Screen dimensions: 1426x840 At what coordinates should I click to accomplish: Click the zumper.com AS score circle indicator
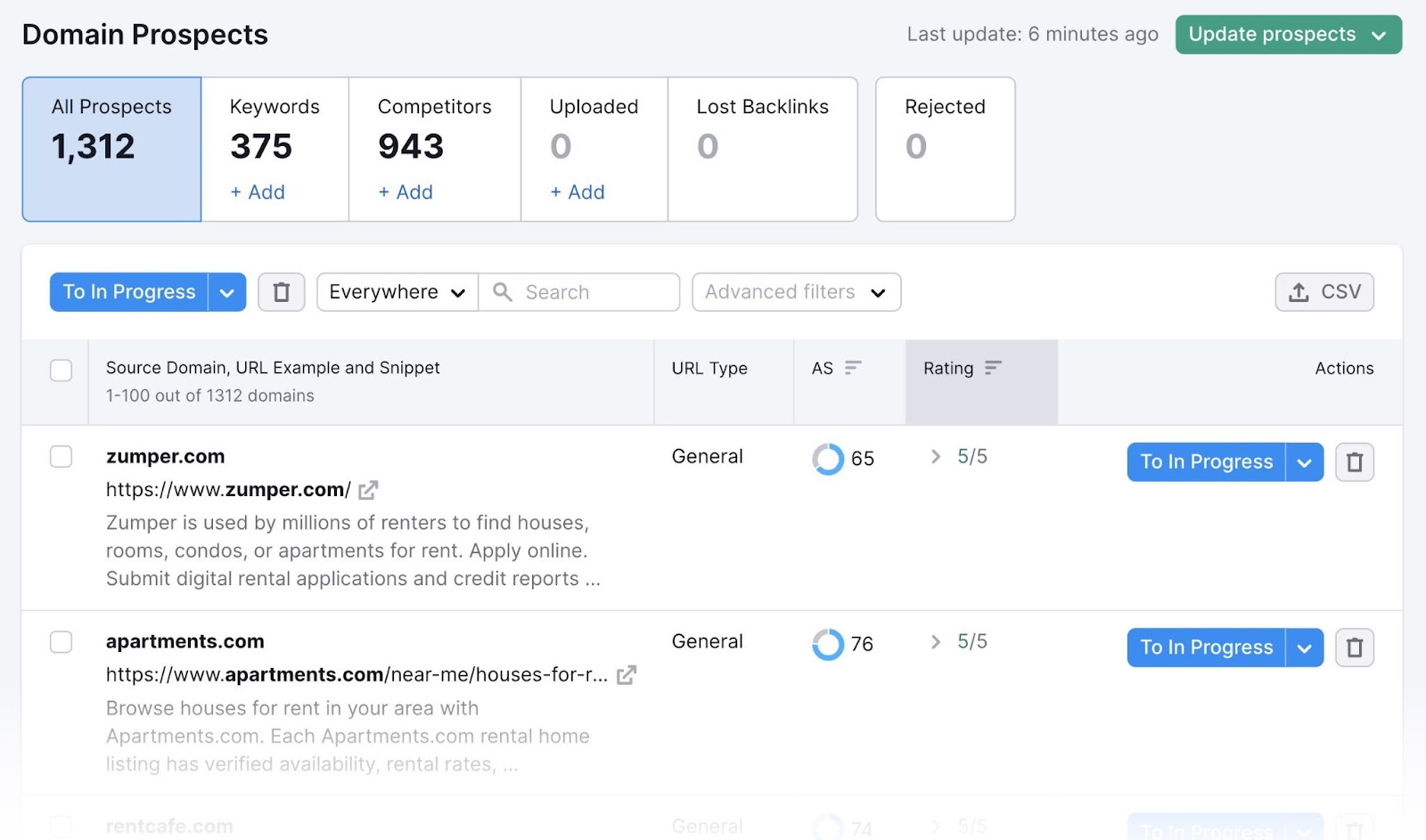pyautogui.click(x=827, y=459)
